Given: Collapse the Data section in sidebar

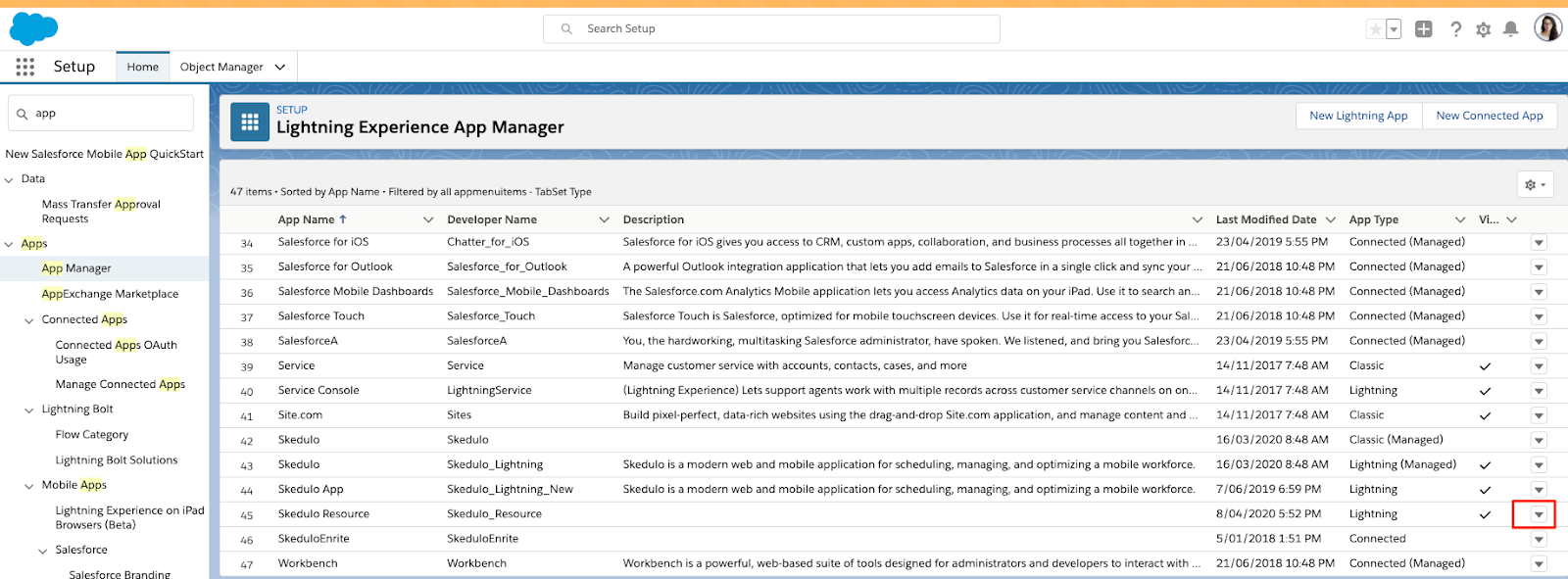Looking at the screenshot, I should pyautogui.click(x=9, y=179).
